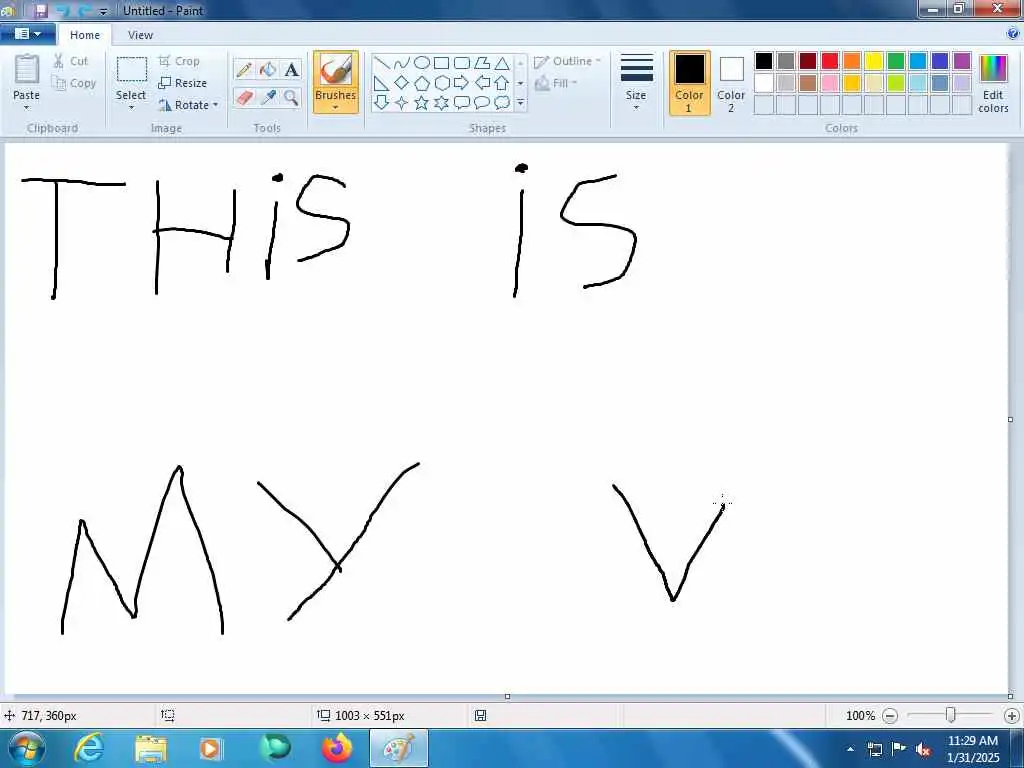Click the muted volume tray icon
Image resolution: width=1024 pixels, height=768 pixels.
coord(923,750)
